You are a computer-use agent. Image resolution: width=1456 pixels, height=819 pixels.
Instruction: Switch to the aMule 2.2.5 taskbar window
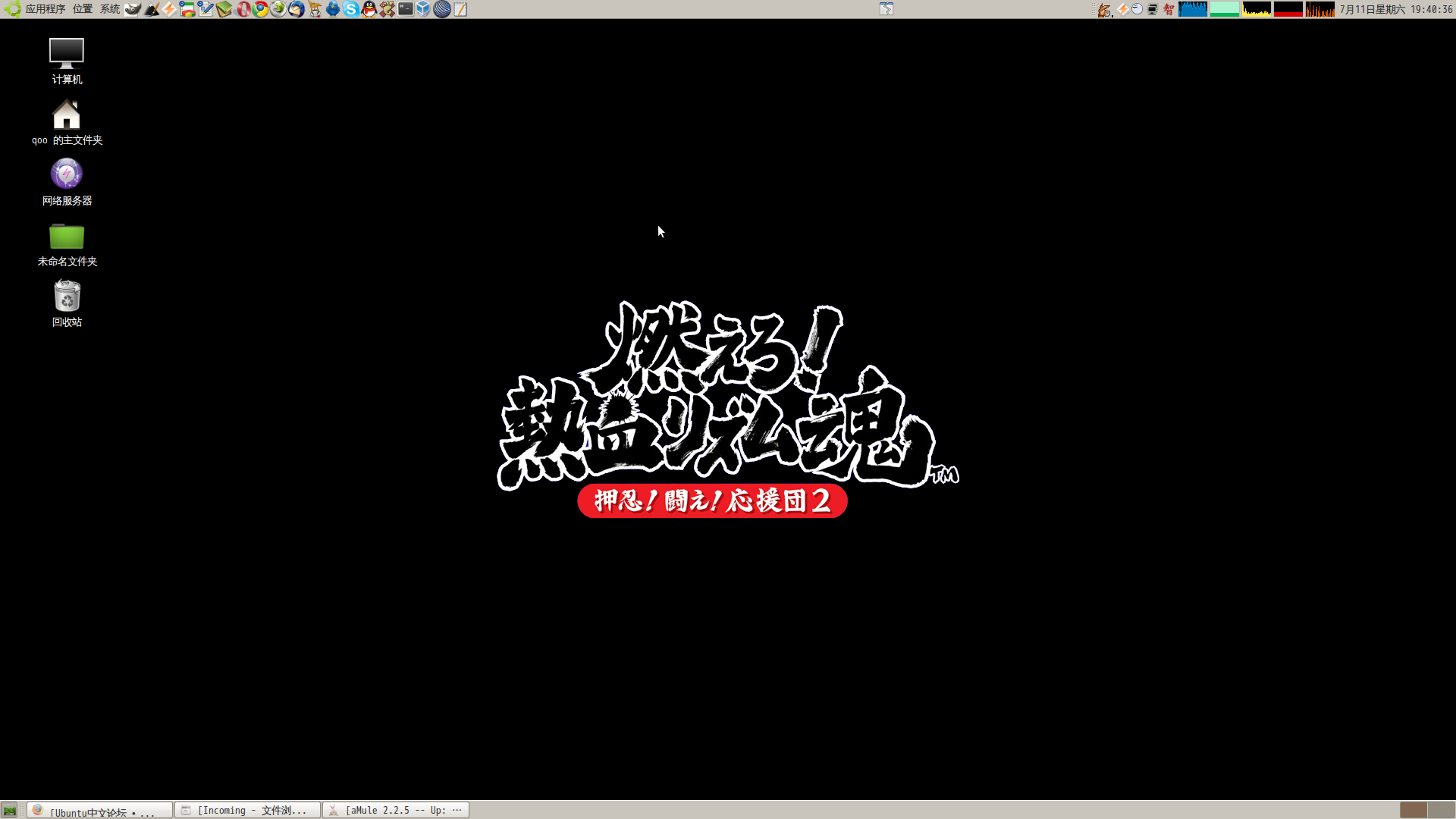[396, 810]
